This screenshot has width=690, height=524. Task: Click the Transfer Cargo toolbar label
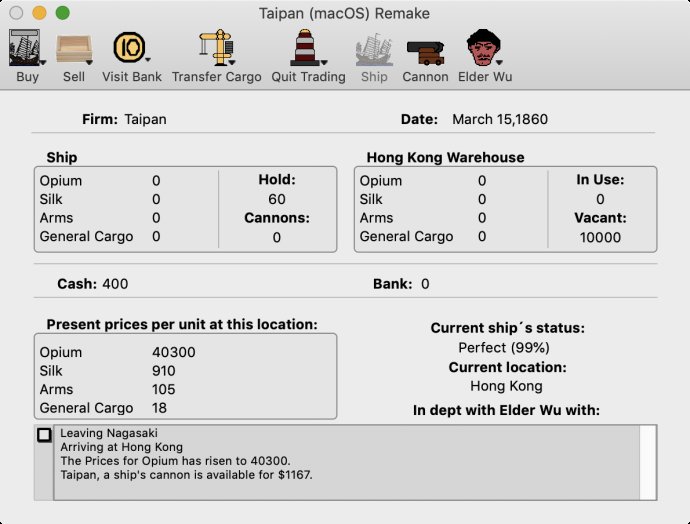(217, 77)
